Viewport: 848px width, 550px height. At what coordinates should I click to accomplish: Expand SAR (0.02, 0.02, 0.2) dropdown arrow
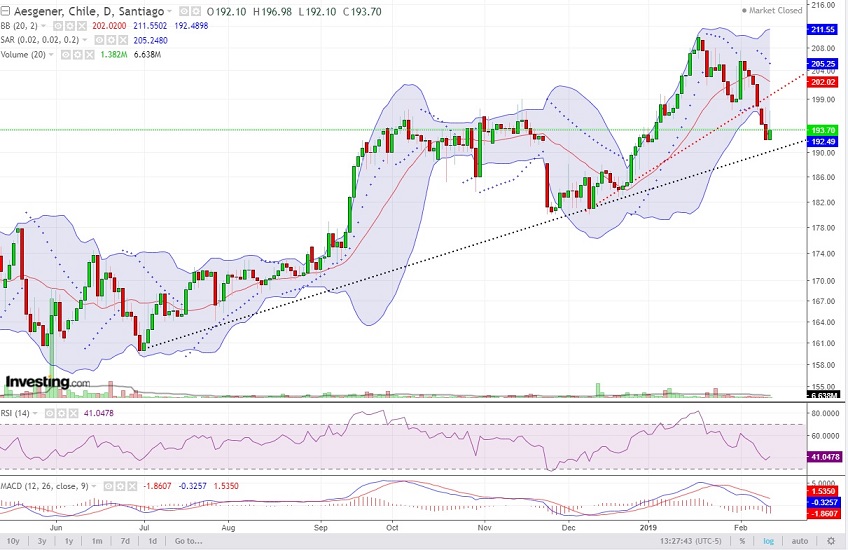84,40
